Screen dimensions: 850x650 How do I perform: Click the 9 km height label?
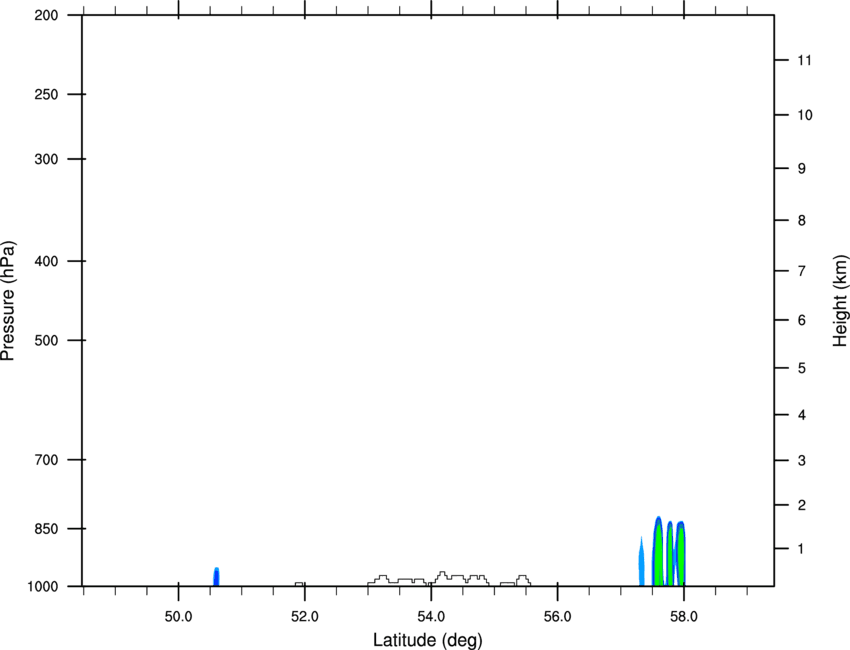802,169
